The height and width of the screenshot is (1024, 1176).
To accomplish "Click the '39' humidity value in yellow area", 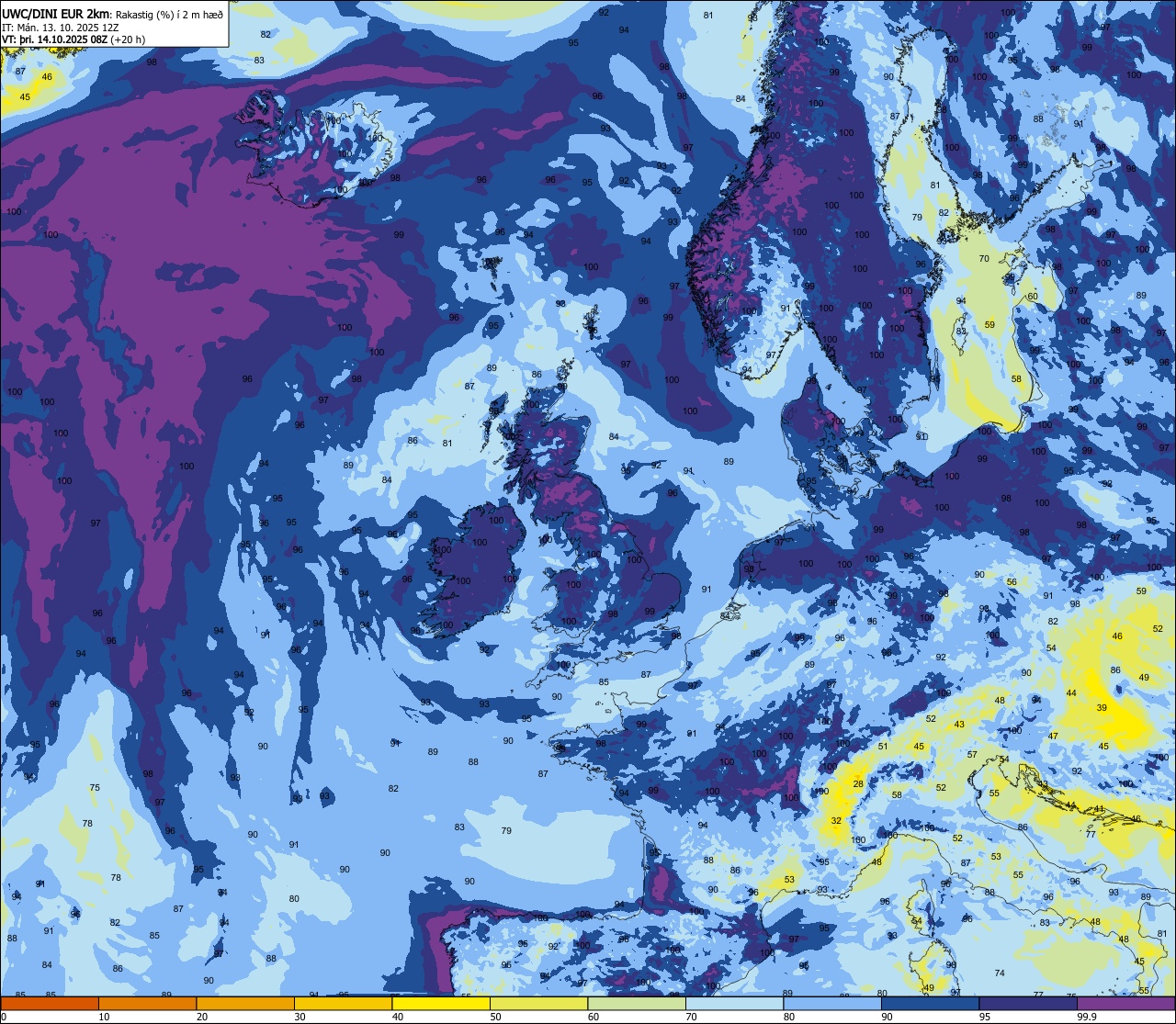I will click(1102, 708).
